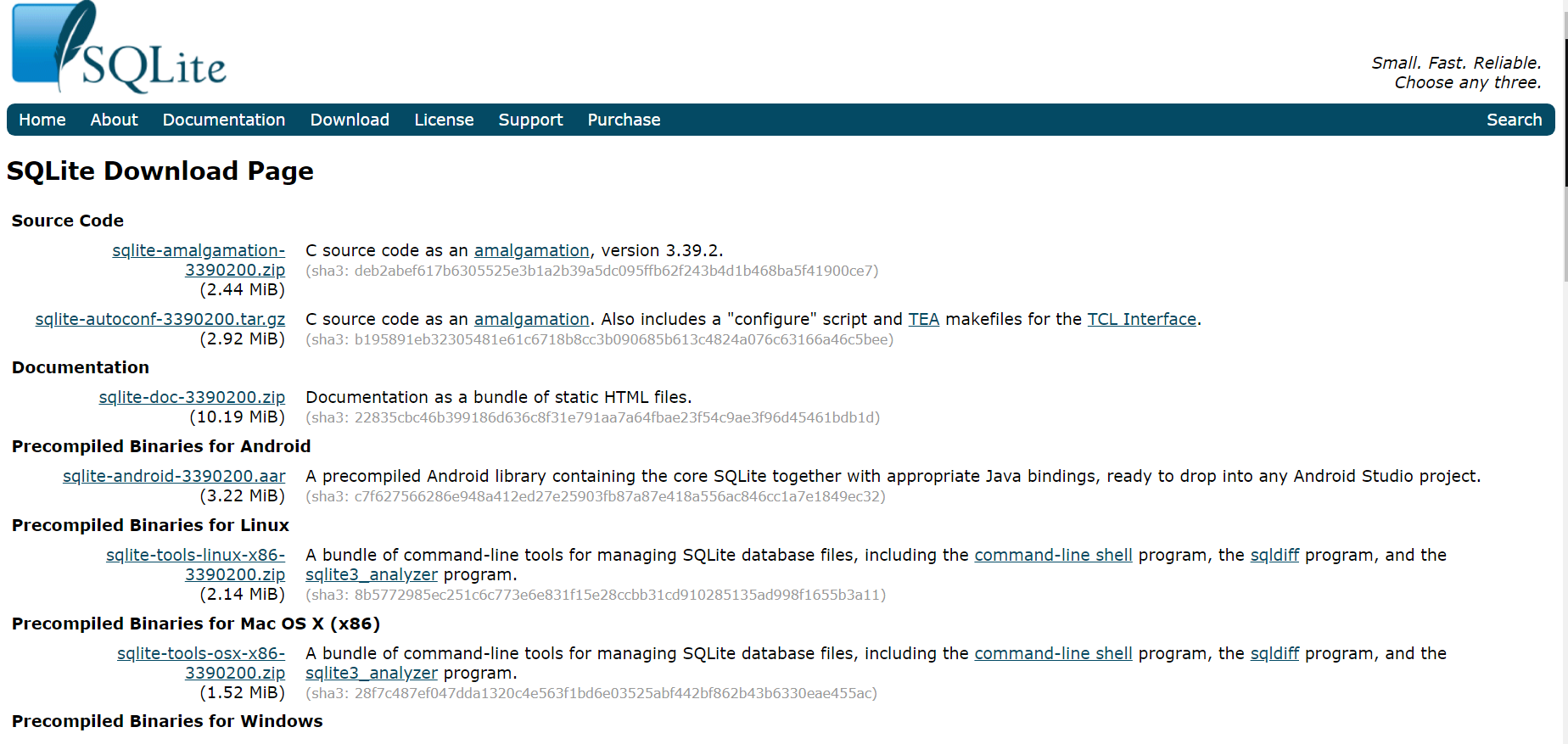Open the Documentation menu
This screenshot has height=744, width=1568.
coord(223,120)
